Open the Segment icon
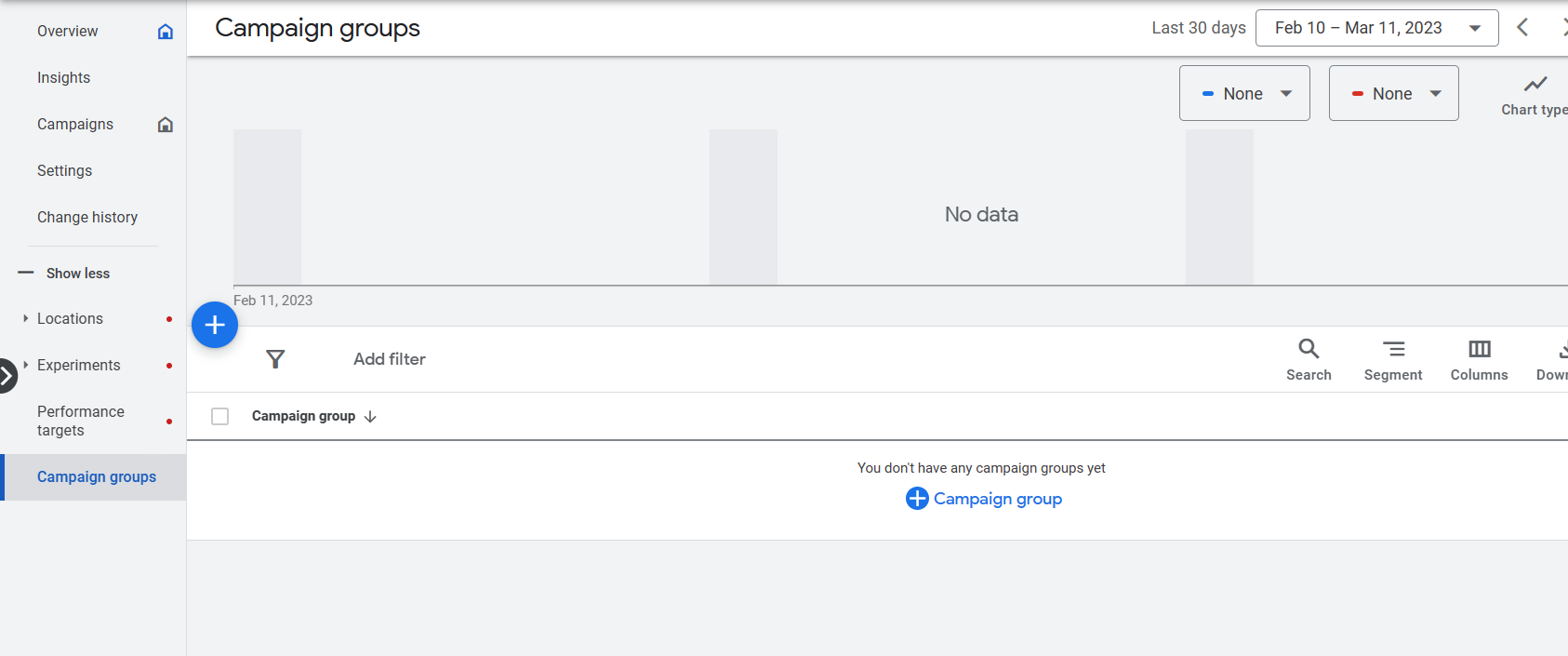The width and height of the screenshot is (1568, 656). click(x=1393, y=349)
